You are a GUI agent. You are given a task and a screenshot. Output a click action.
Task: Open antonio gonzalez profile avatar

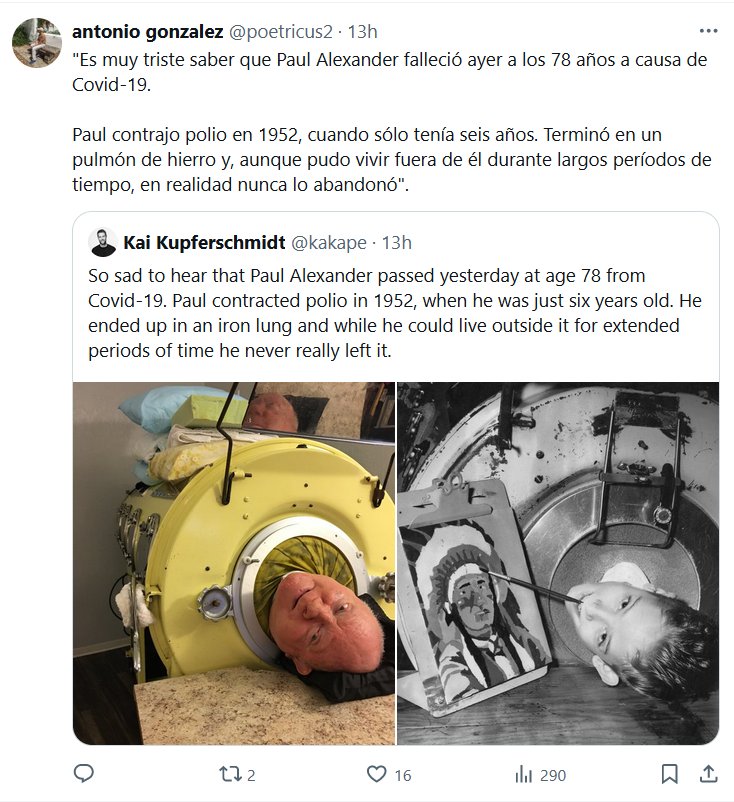[37, 43]
